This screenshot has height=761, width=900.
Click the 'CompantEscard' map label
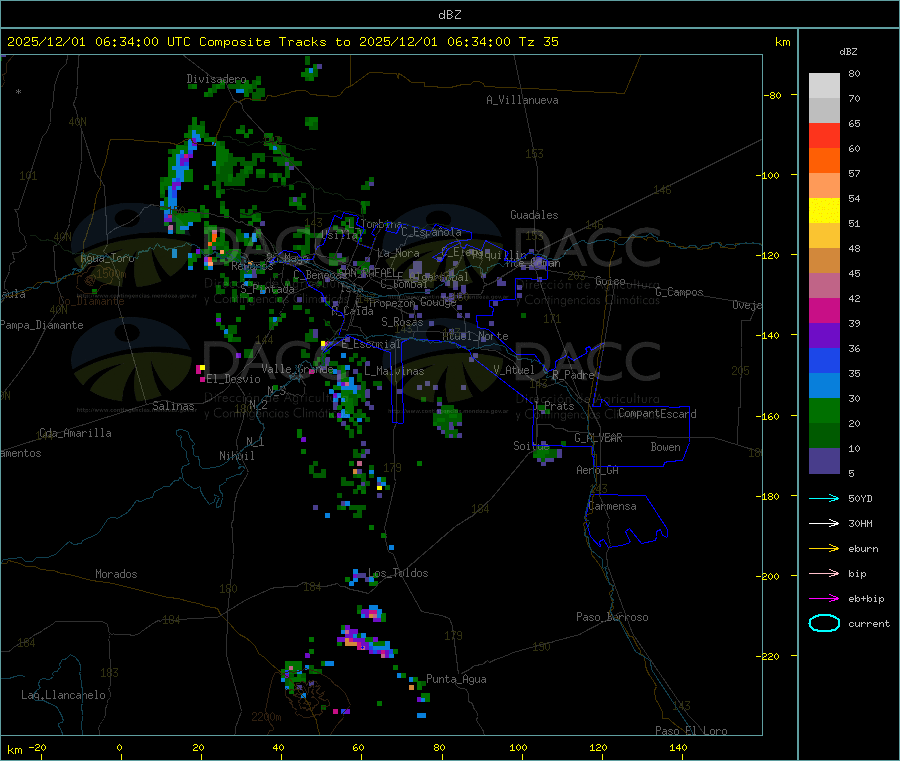657,414
